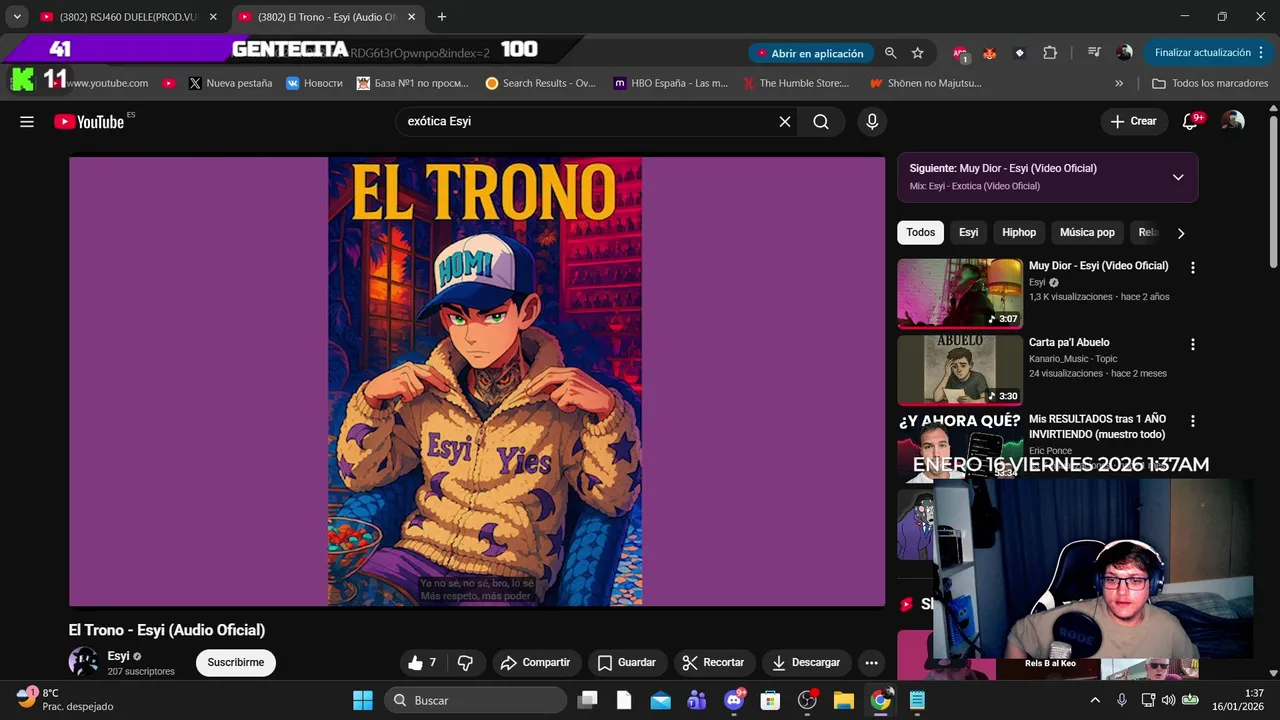Screen dimensions: 1280x720
Task: Open a new browser tab
Action: 441,17
